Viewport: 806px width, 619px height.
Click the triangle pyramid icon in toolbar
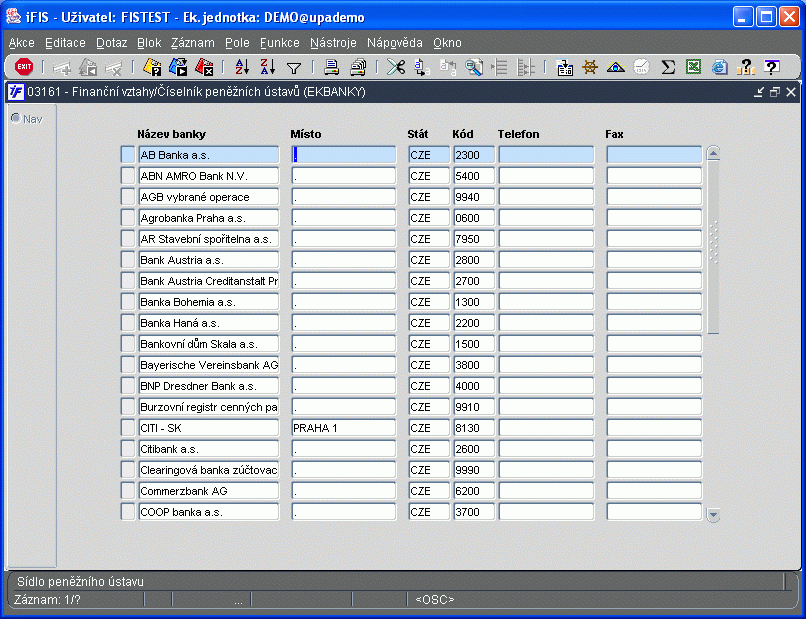click(x=616, y=67)
